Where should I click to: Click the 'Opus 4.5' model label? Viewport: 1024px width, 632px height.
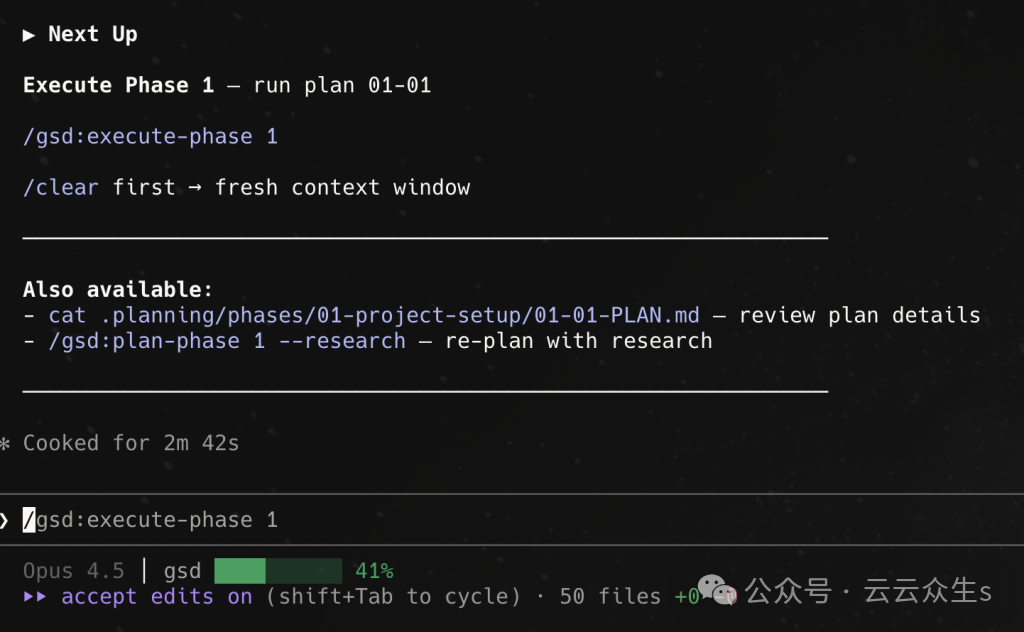(x=73, y=571)
